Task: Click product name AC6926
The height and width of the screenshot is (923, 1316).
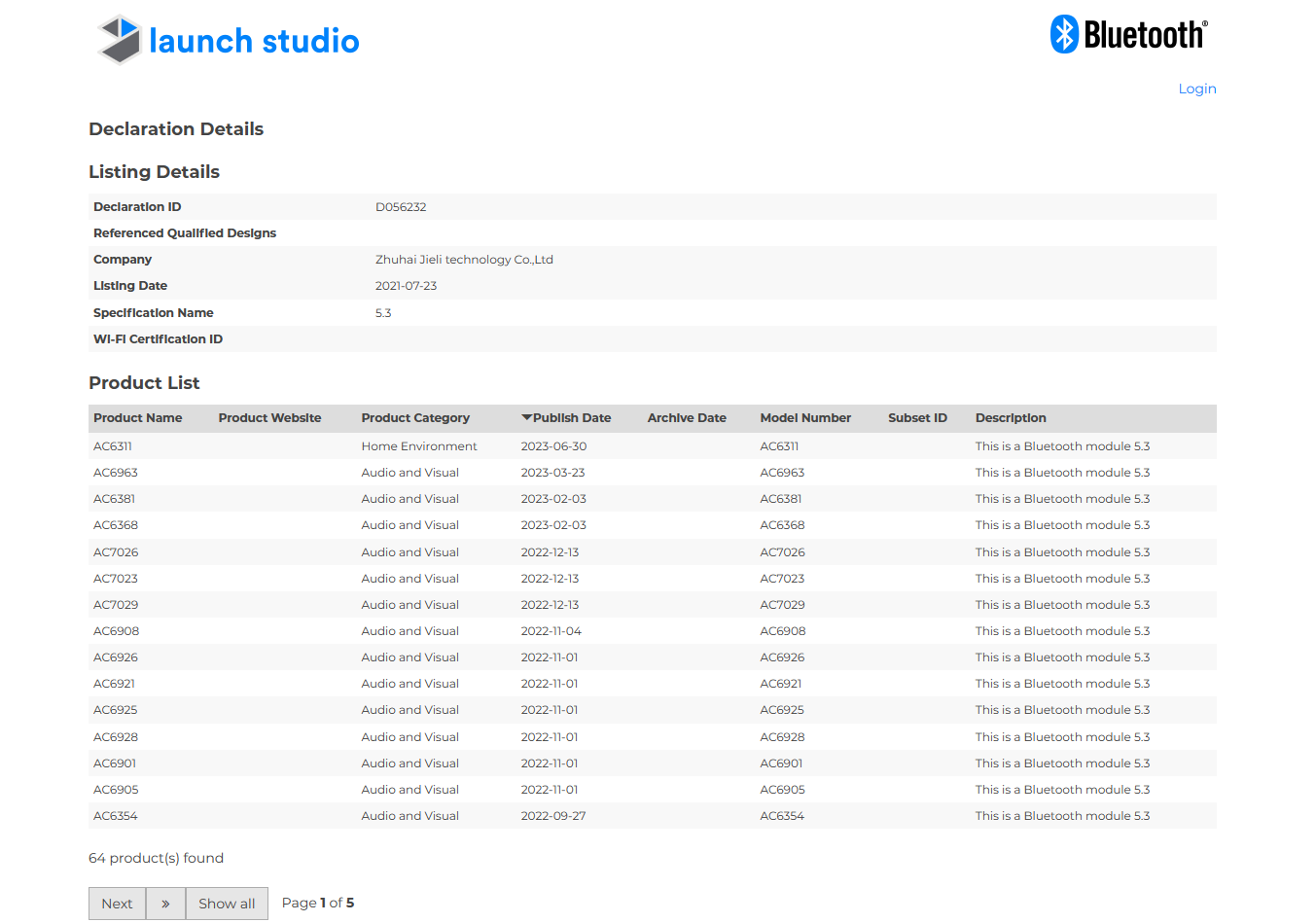Action: tap(116, 657)
